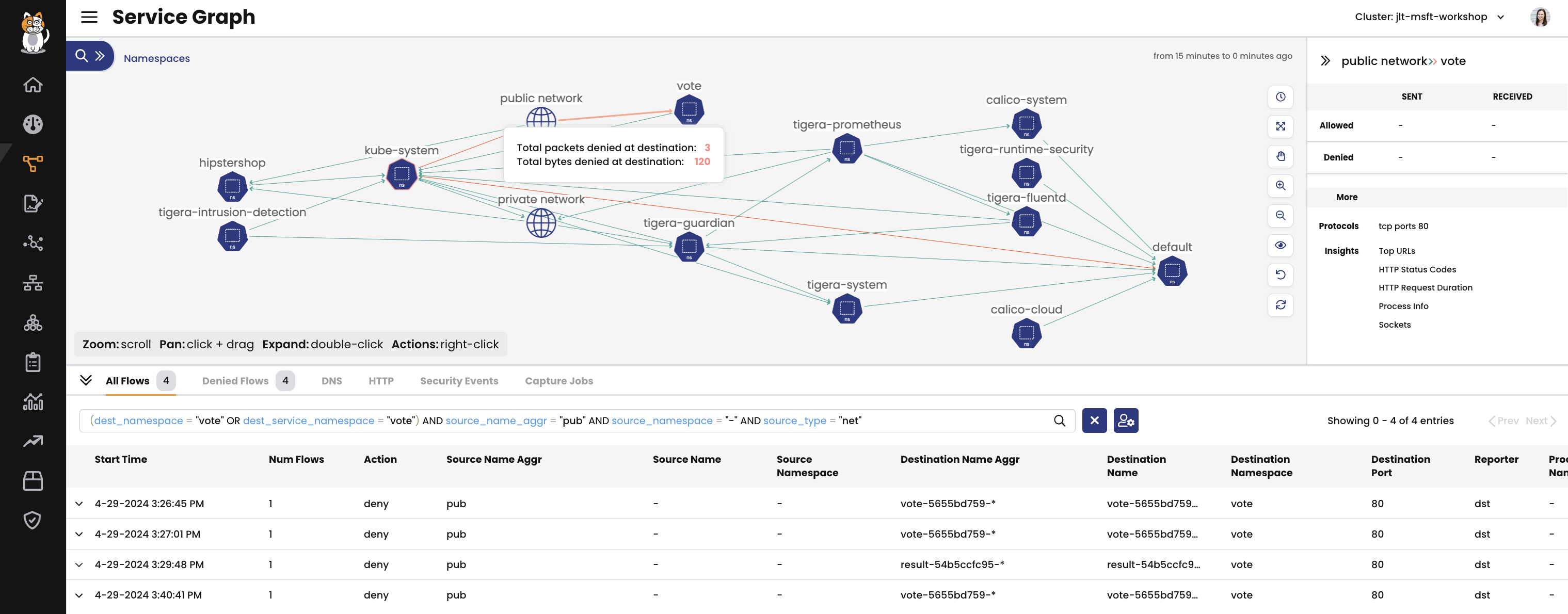Expand the first flow row from 3:26:45 PM

tap(79, 504)
